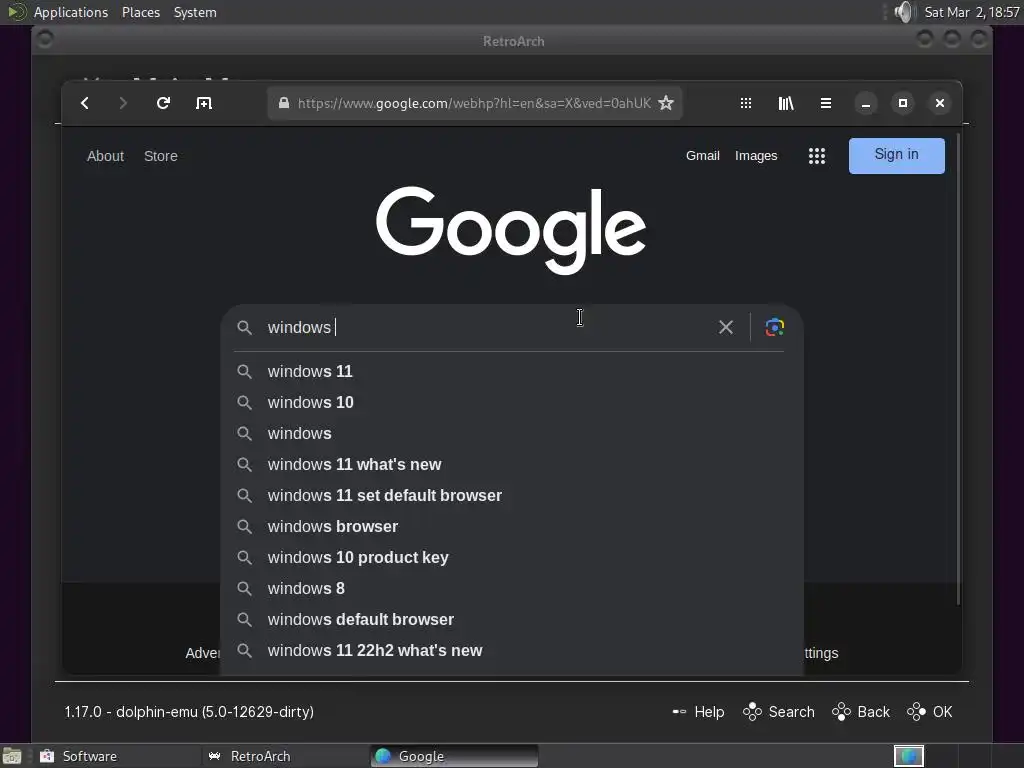The image size is (1024, 768).
Task: Select the 'windows 11' suggestion
Action: click(512, 372)
